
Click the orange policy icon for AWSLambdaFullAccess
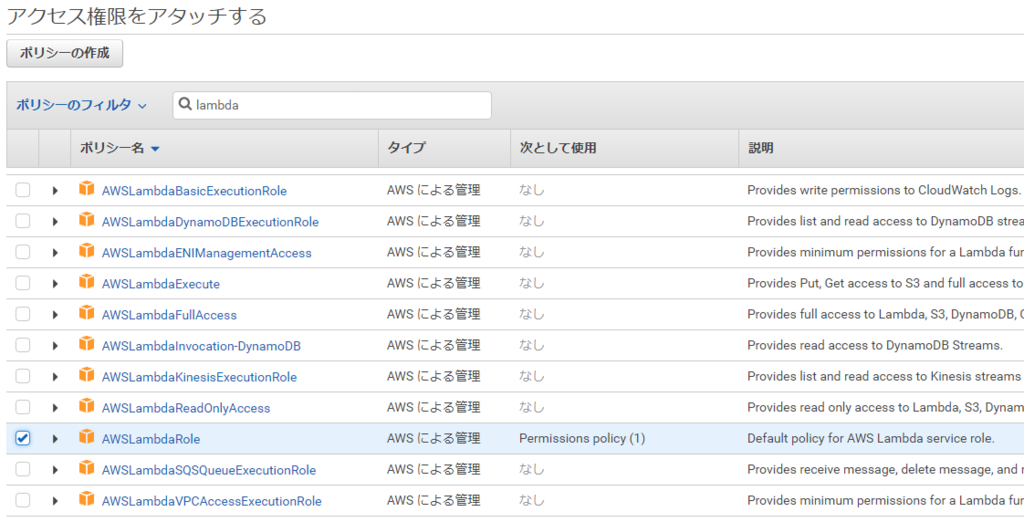(86, 313)
